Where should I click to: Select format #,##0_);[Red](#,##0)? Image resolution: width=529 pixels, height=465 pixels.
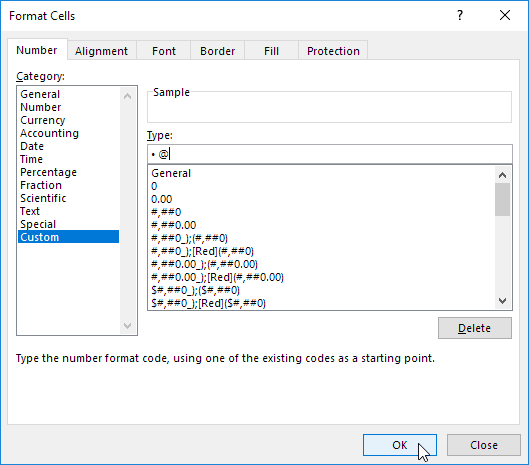322,251
